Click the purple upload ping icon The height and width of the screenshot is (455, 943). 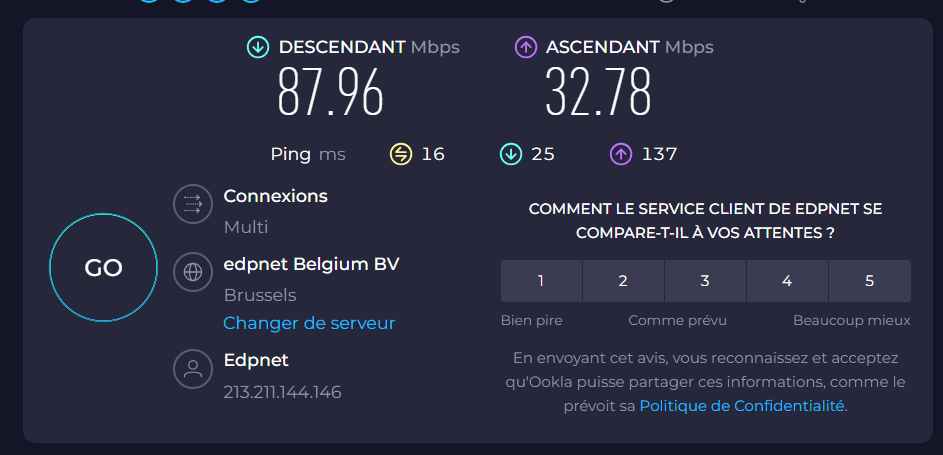(x=621, y=154)
